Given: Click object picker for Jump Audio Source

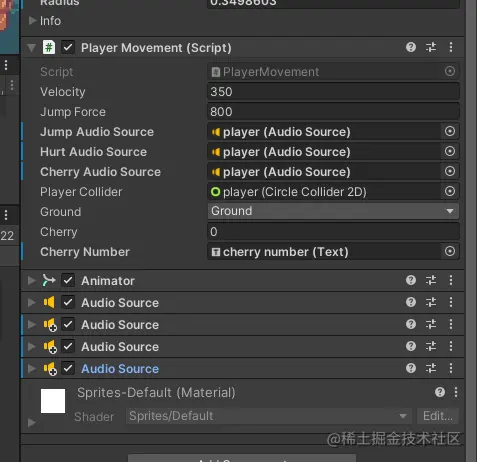Looking at the screenshot, I should pyautogui.click(x=450, y=131).
